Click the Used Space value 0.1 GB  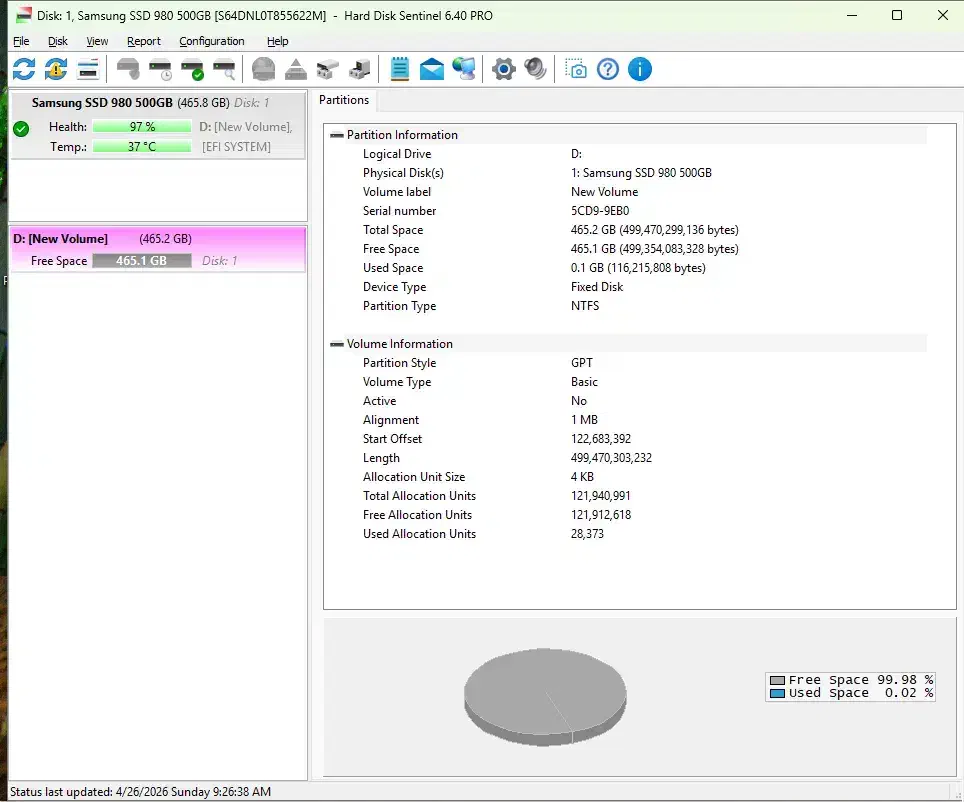click(x=638, y=268)
